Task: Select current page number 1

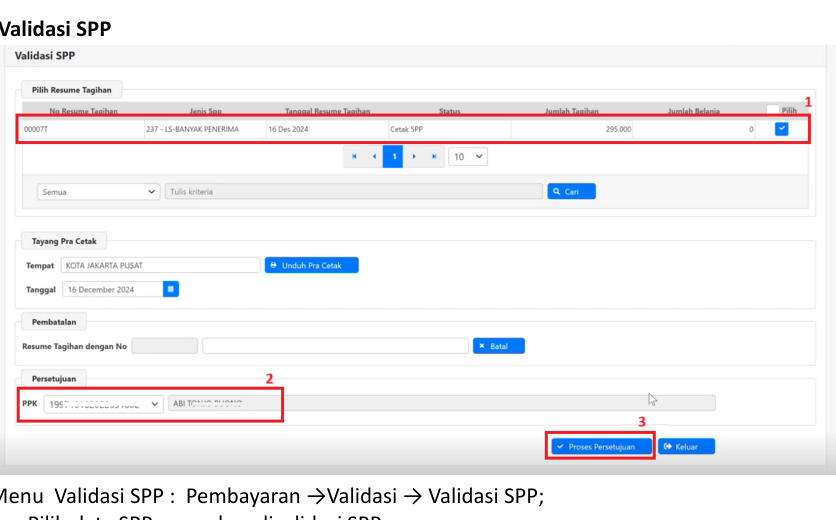Action: [394, 157]
